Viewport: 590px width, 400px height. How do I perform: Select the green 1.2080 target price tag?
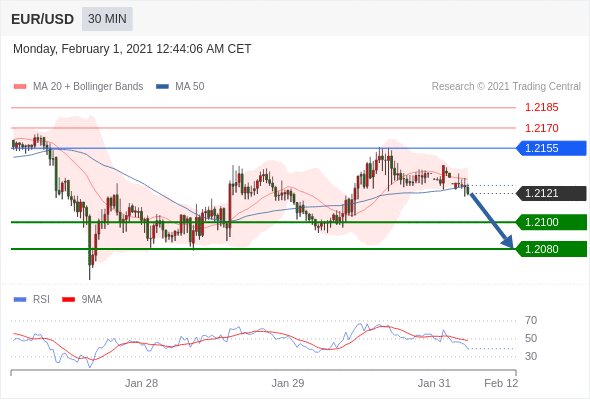[551, 249]
